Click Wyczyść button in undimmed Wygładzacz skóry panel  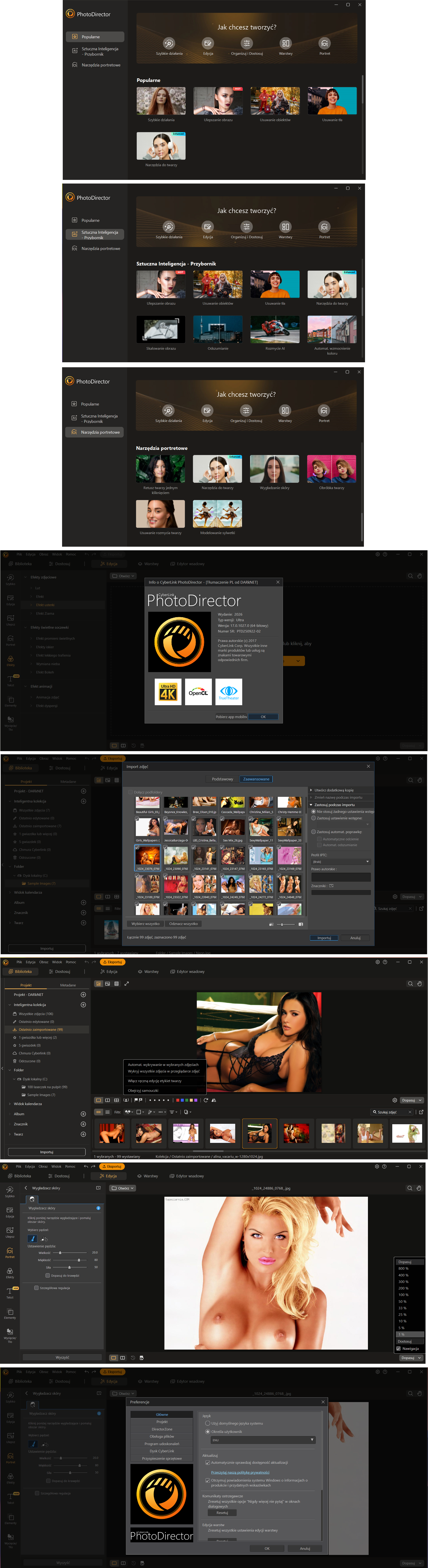point(62,1357)
